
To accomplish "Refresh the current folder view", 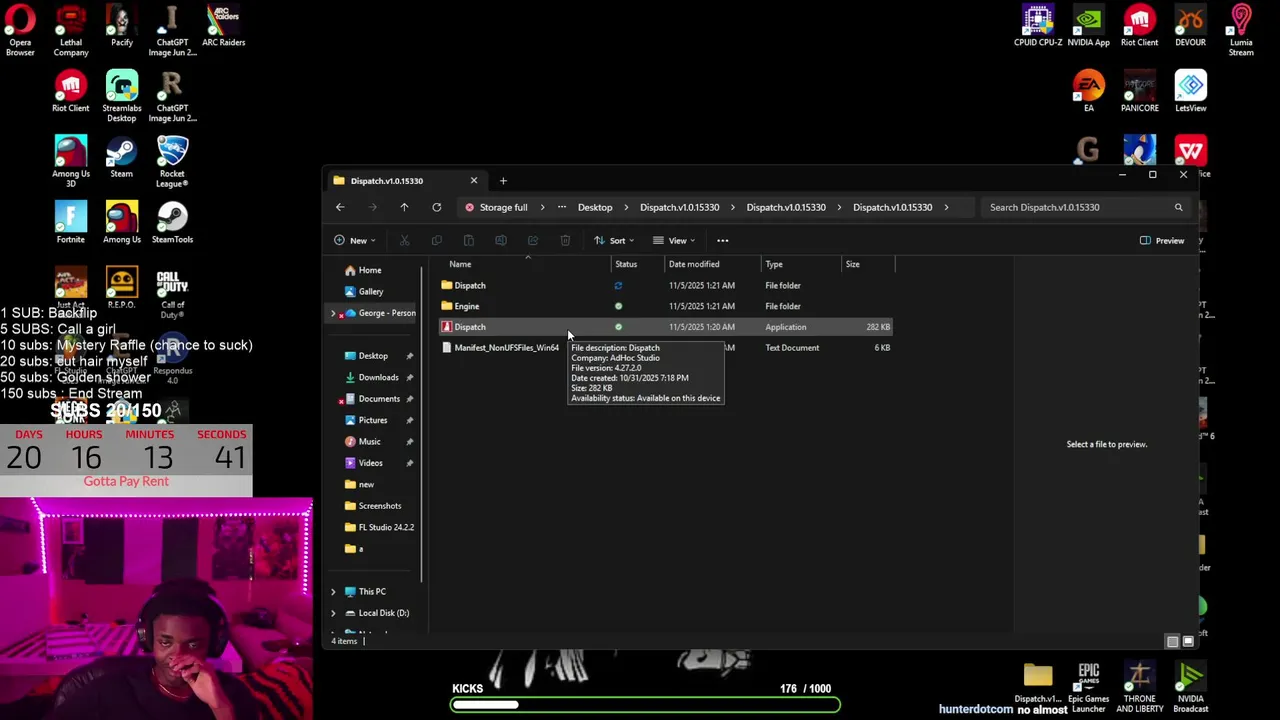I will (x=436, y=207).
